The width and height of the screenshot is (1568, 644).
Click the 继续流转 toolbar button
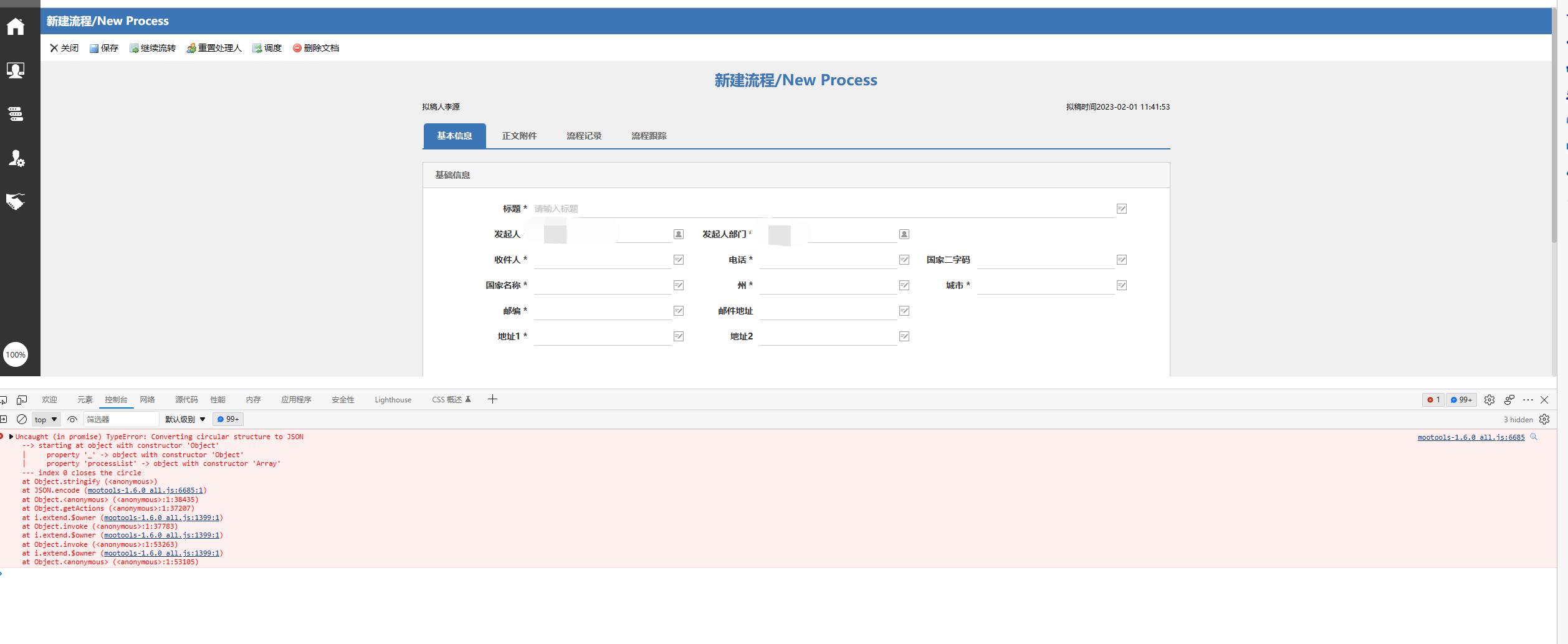pos(153,48)
